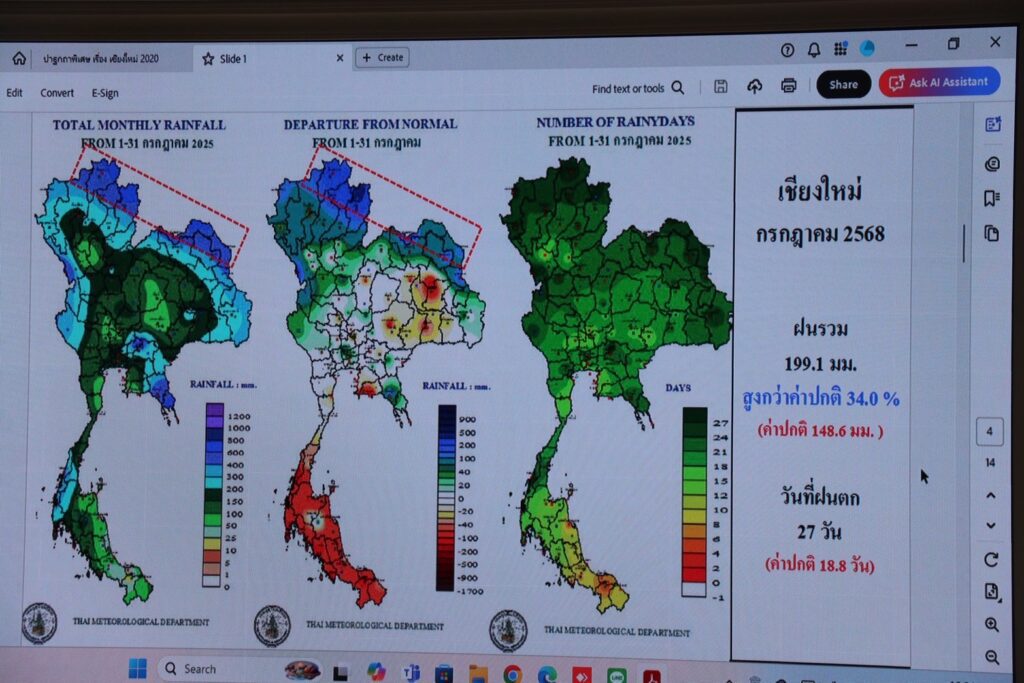Screen dimensions: 1024x683
Task: Click the Home icon in tab bar
Action: click(x=19, y=59)
